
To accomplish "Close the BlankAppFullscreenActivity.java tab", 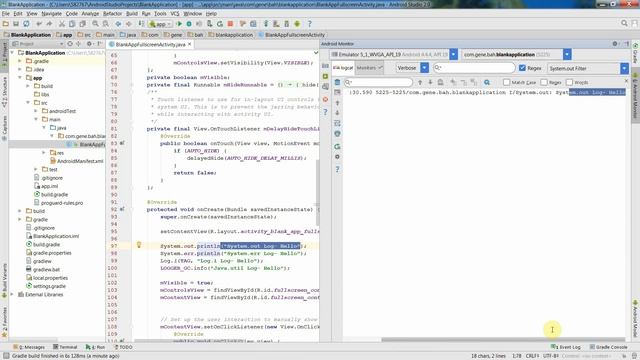I will [x=189, y=44].
